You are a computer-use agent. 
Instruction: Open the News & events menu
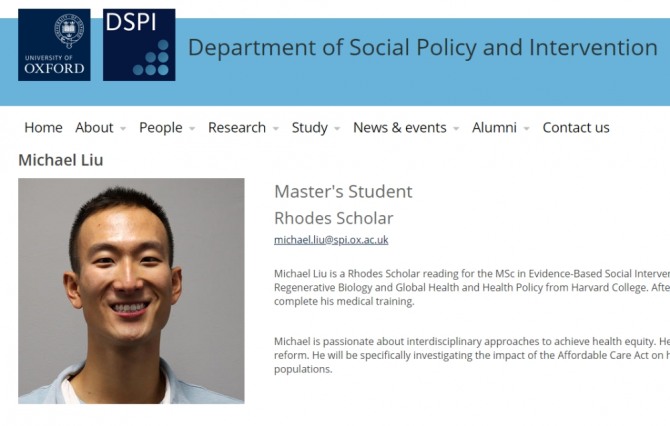point(399,128)
